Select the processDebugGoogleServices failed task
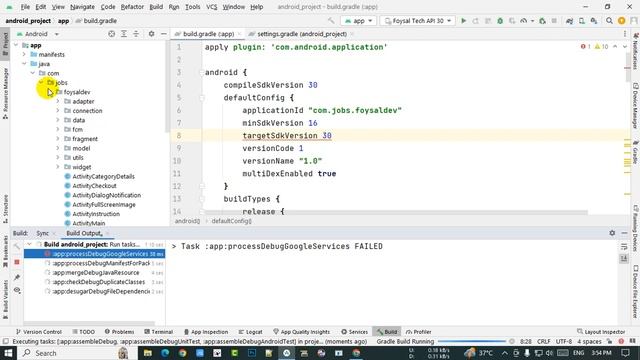Image resolution: width=640 pixels, height=360 pixels. [94, 254]
